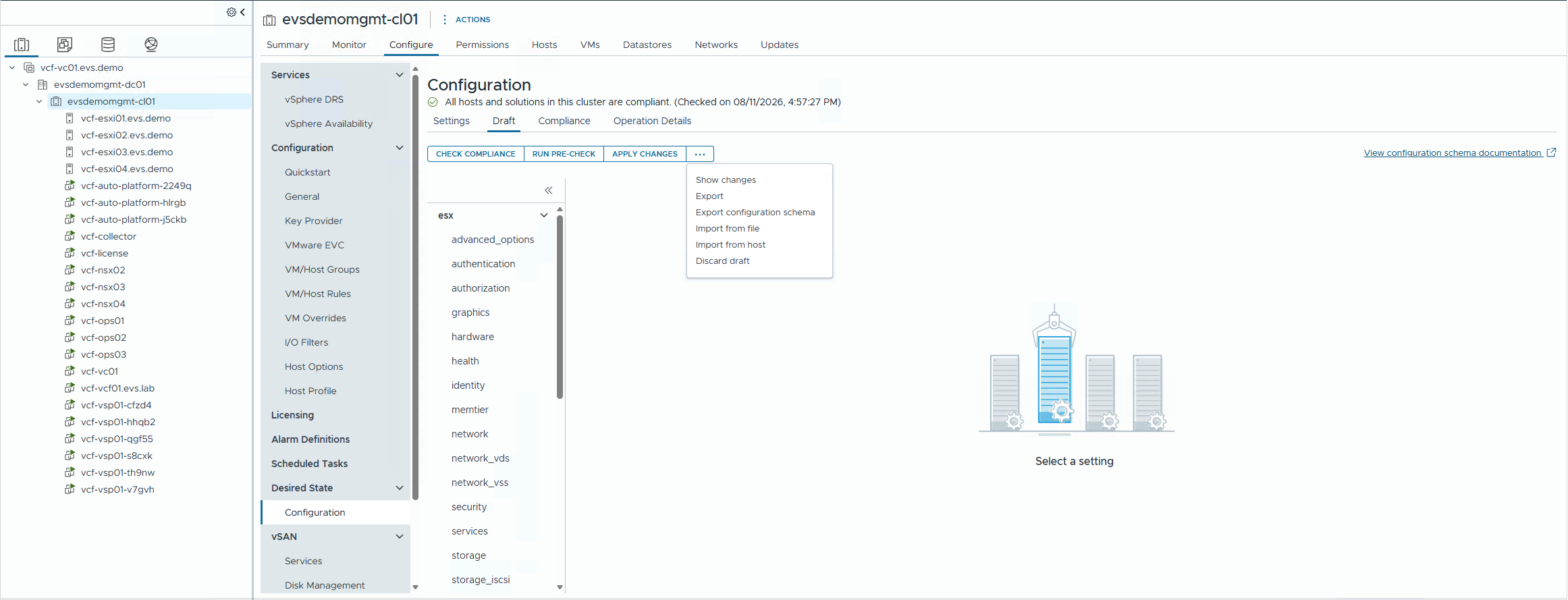Click the VM icon of vcf-vsp01-v7gvh
Image resolution: width=1568 pixels, height=600 pixels.
[70, 489]
